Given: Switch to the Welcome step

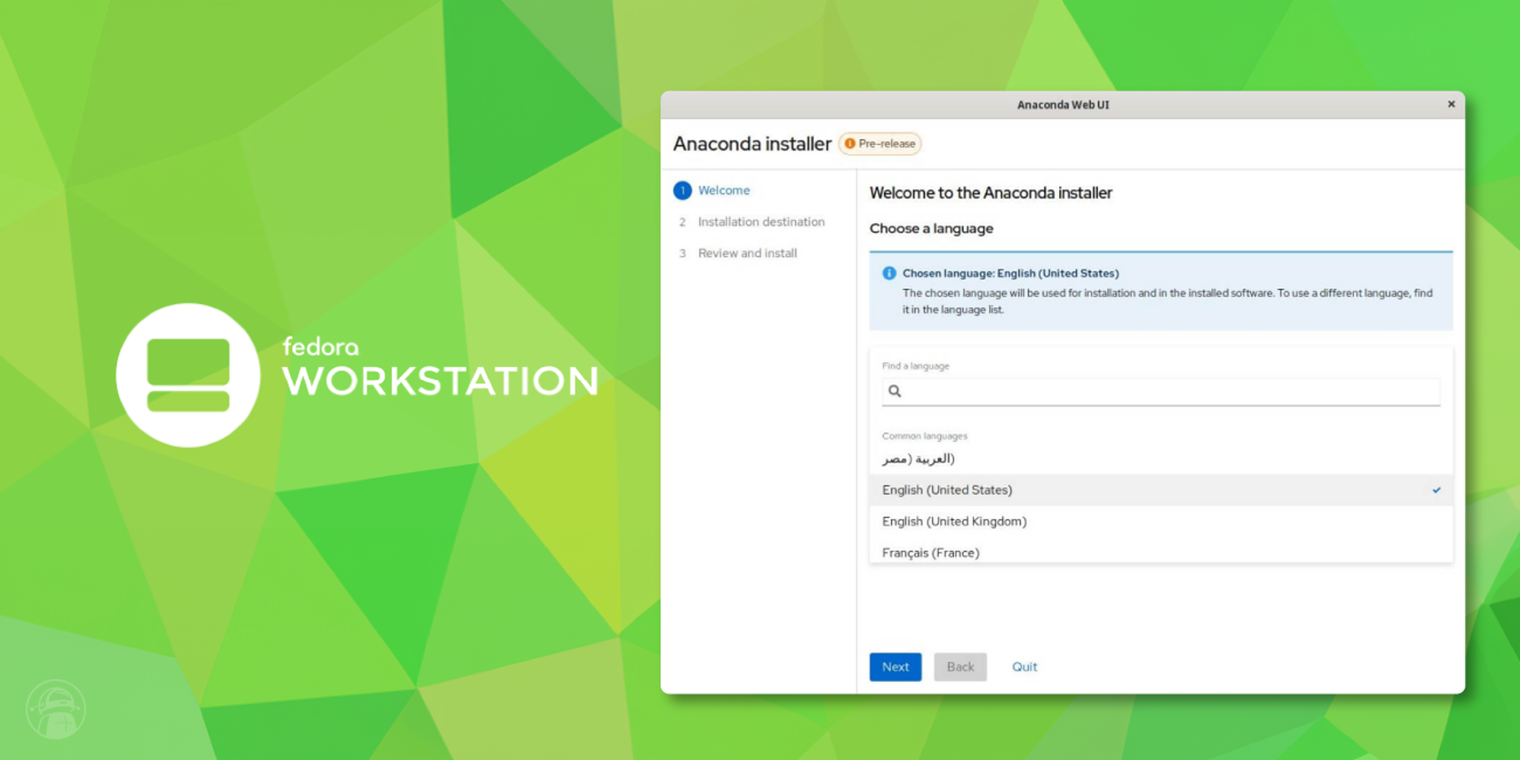Looking at the screenshot, I should [x=724, y=190].
